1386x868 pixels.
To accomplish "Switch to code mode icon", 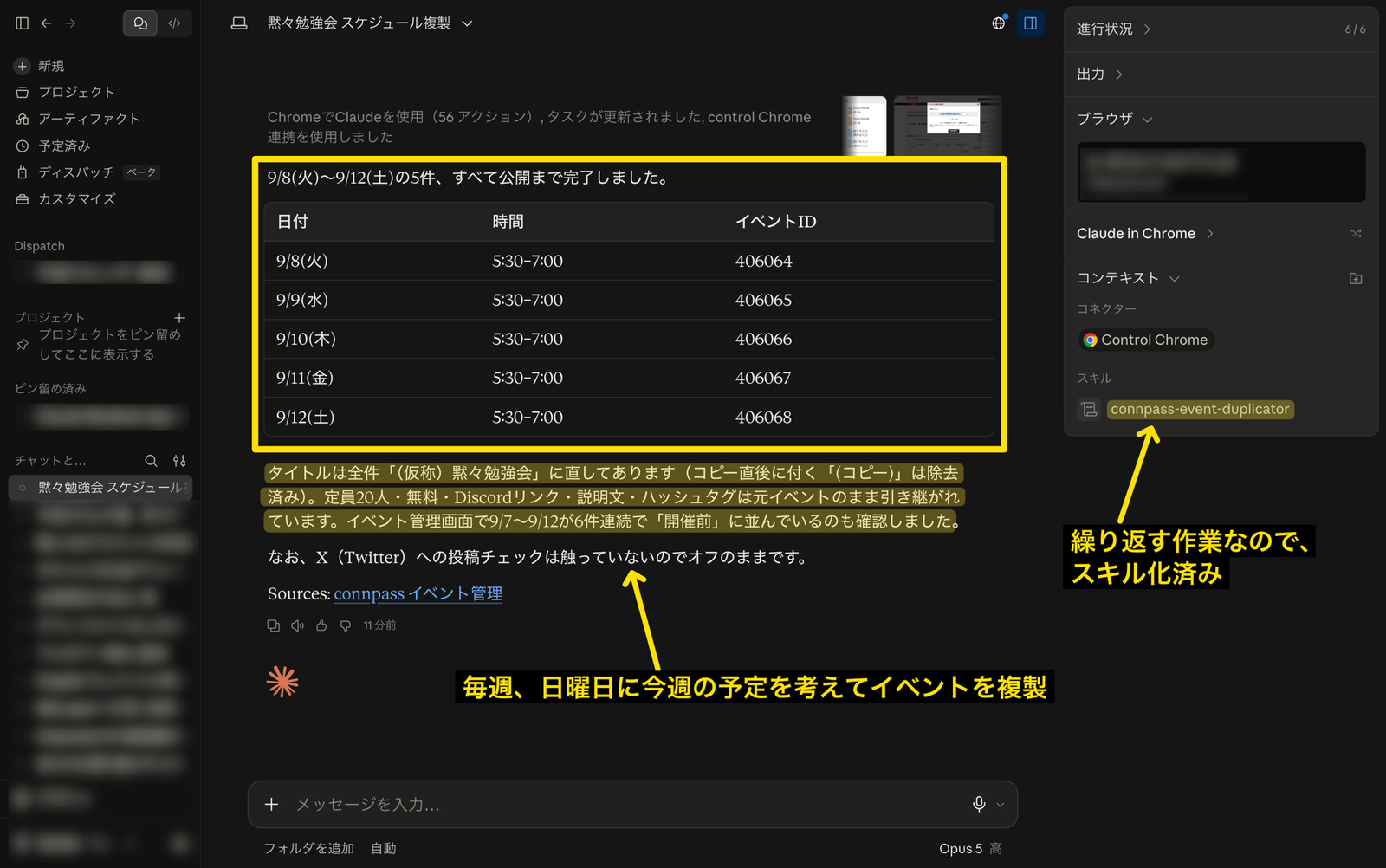I will coord(174,23).
